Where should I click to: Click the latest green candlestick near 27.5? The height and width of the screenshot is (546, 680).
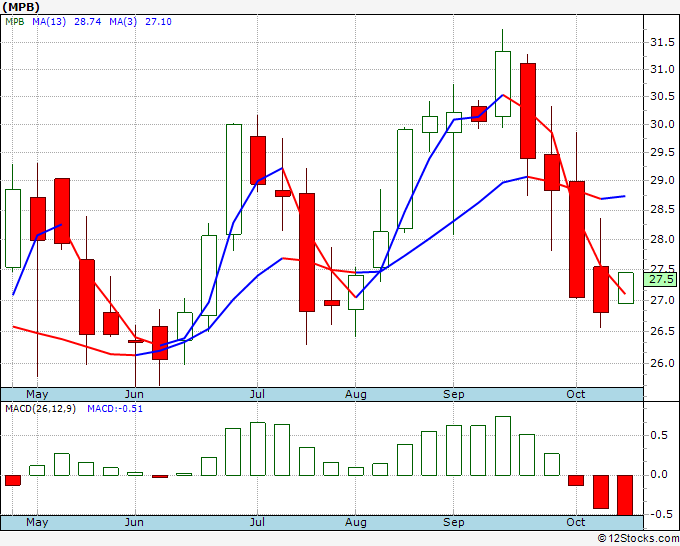[626, 288]
